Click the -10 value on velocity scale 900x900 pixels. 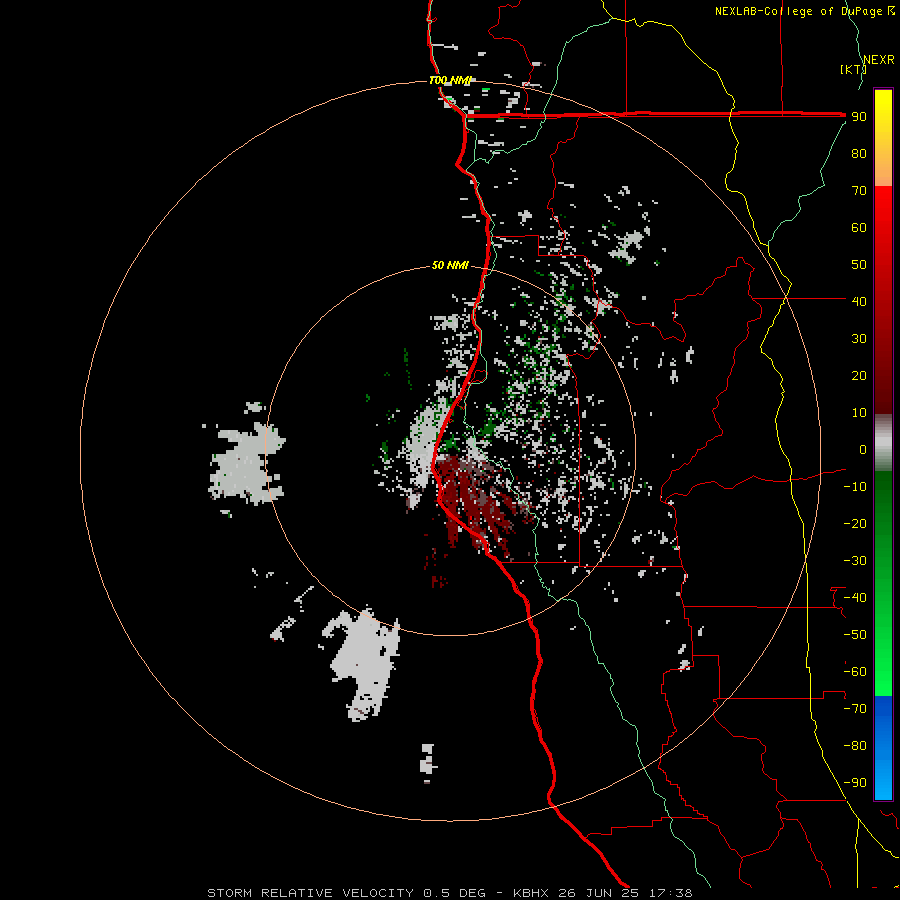point(855,487)
